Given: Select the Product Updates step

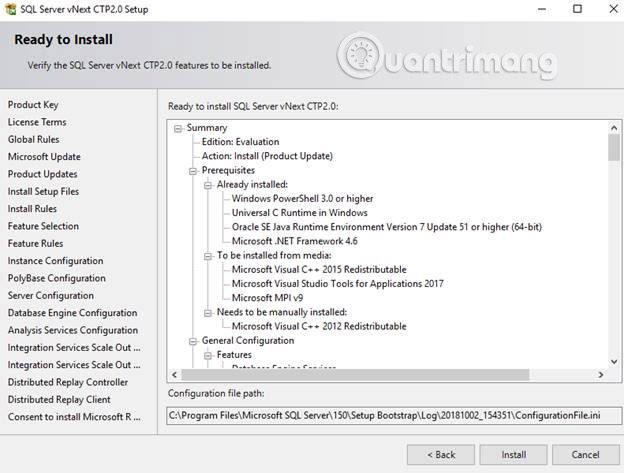Looking at the screenshot, I should click(x=43, y=174).
